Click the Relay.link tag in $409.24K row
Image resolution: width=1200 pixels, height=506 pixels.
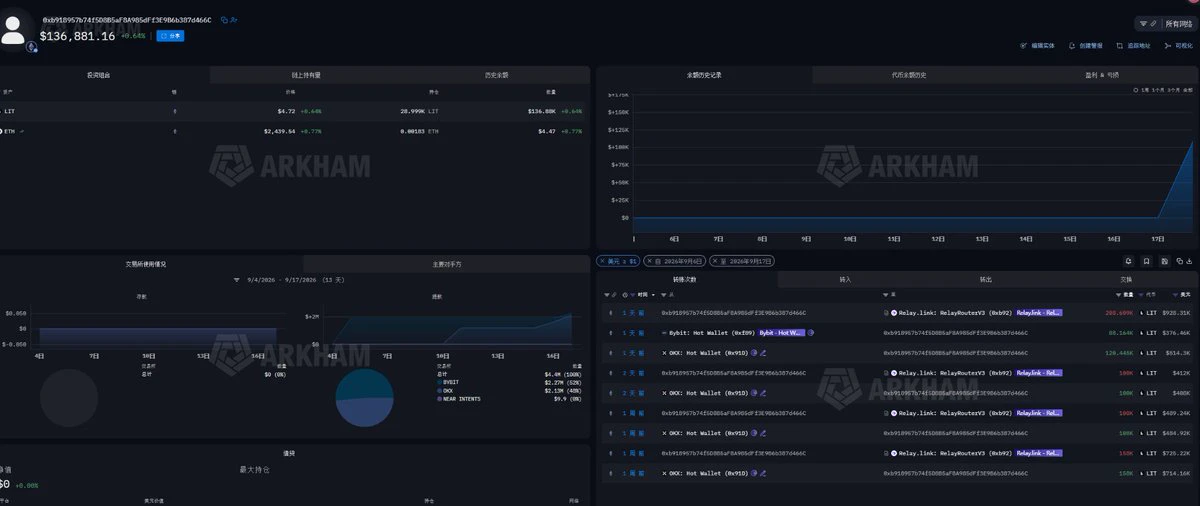(x=1040, y=412)
